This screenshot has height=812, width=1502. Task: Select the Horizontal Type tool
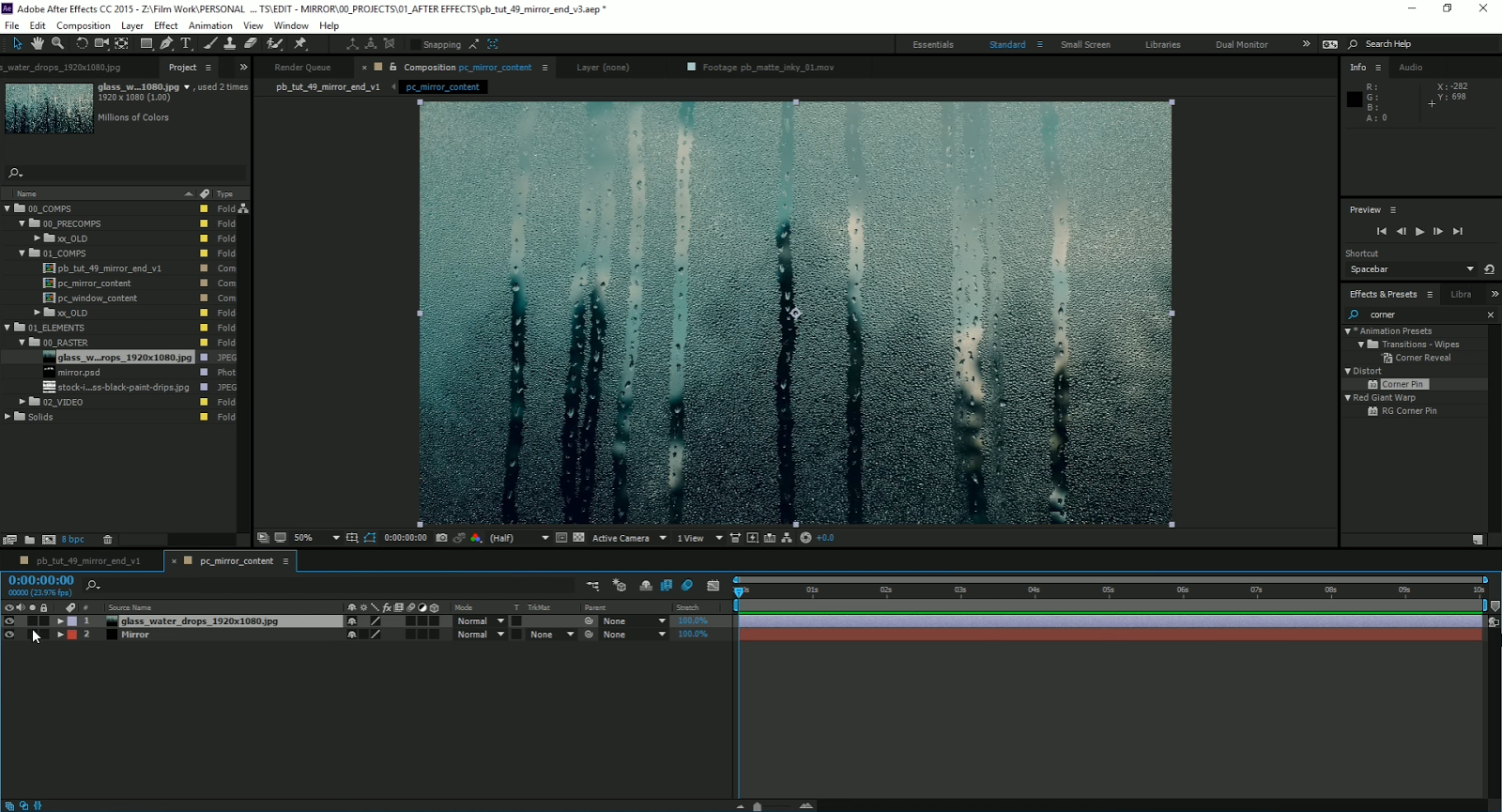tap(186, 43)
